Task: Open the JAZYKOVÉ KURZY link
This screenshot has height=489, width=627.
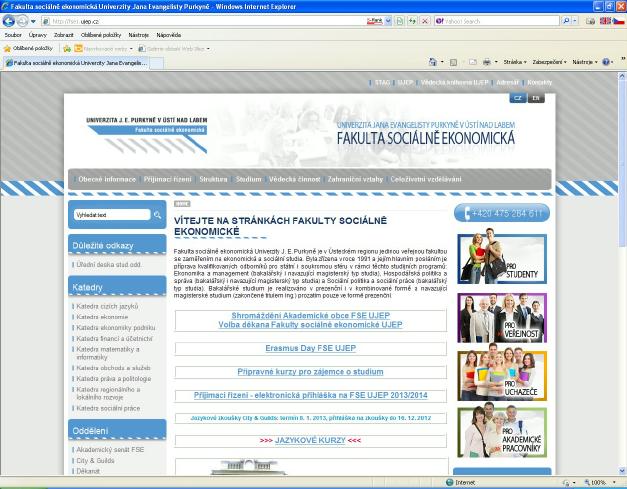Action: tap(310, 440)
